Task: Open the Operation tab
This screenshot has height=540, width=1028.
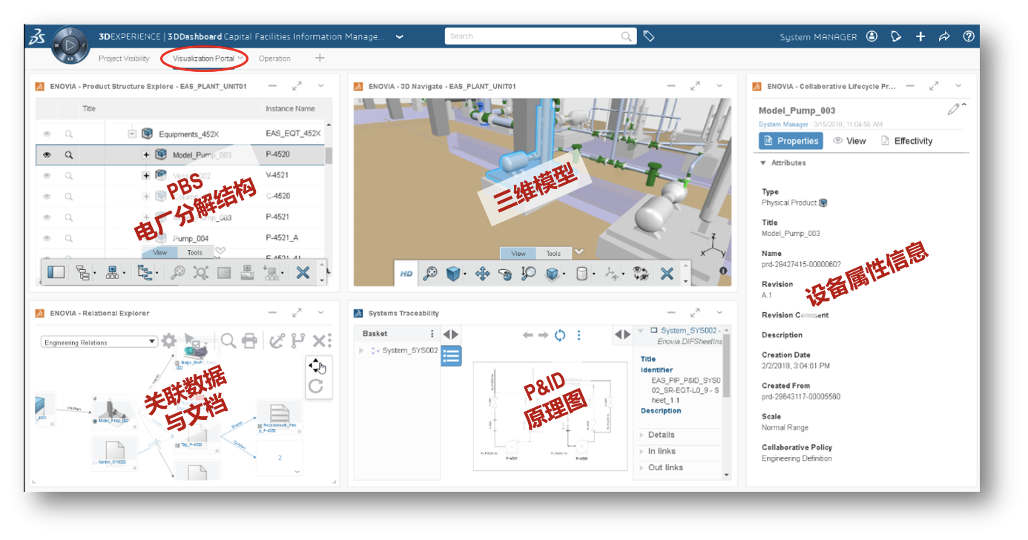Action: pos(274,58)
